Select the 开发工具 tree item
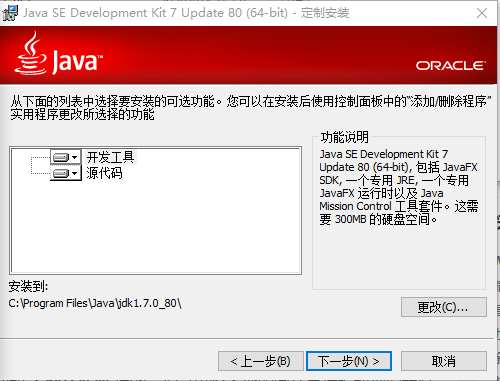 click(x=111, y=157)
